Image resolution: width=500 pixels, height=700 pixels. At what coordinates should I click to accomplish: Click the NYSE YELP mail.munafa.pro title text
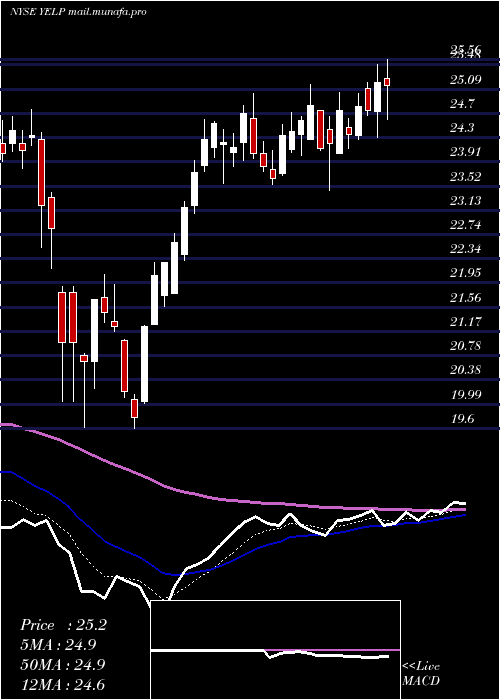78,12
